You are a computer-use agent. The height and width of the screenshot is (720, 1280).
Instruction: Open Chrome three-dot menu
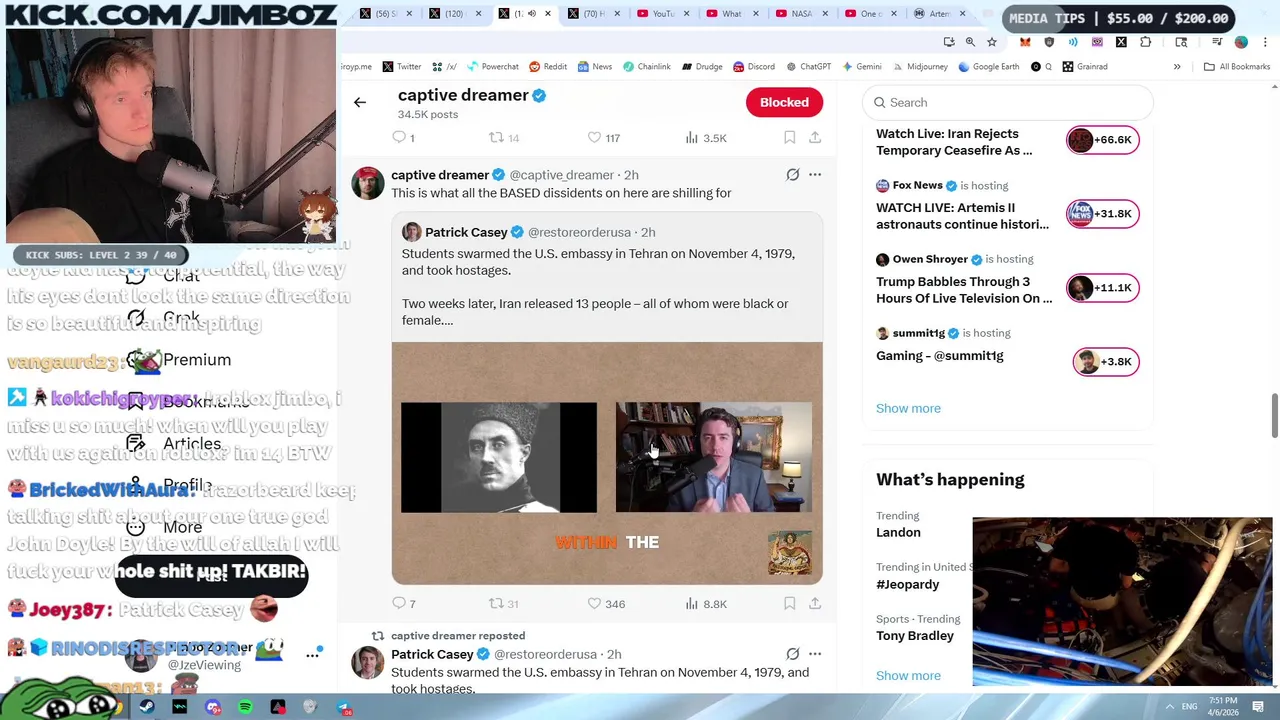[x=1266, y=42]
